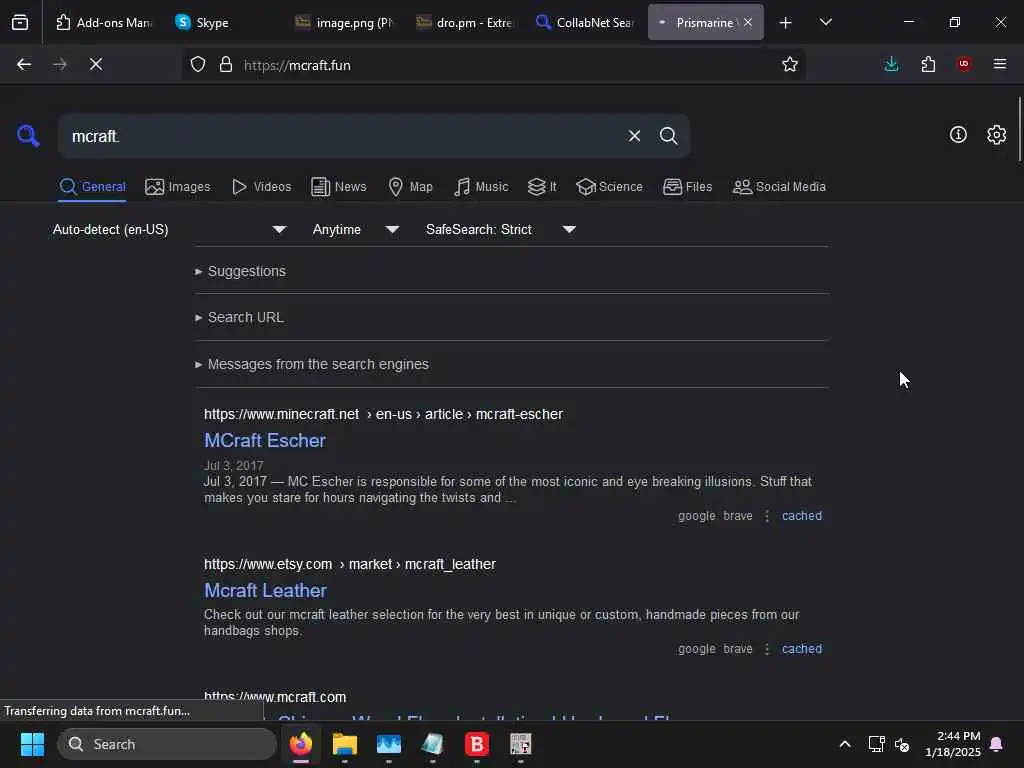Select the Images search category

pyautogui.click(x=178, y=187)
